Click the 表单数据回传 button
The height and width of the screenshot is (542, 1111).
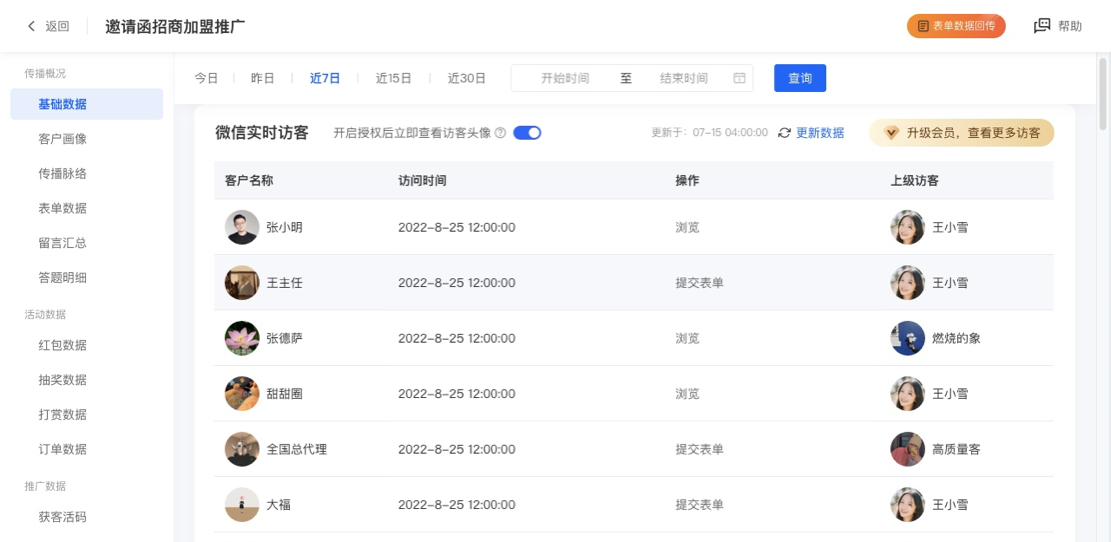[955, 26]
